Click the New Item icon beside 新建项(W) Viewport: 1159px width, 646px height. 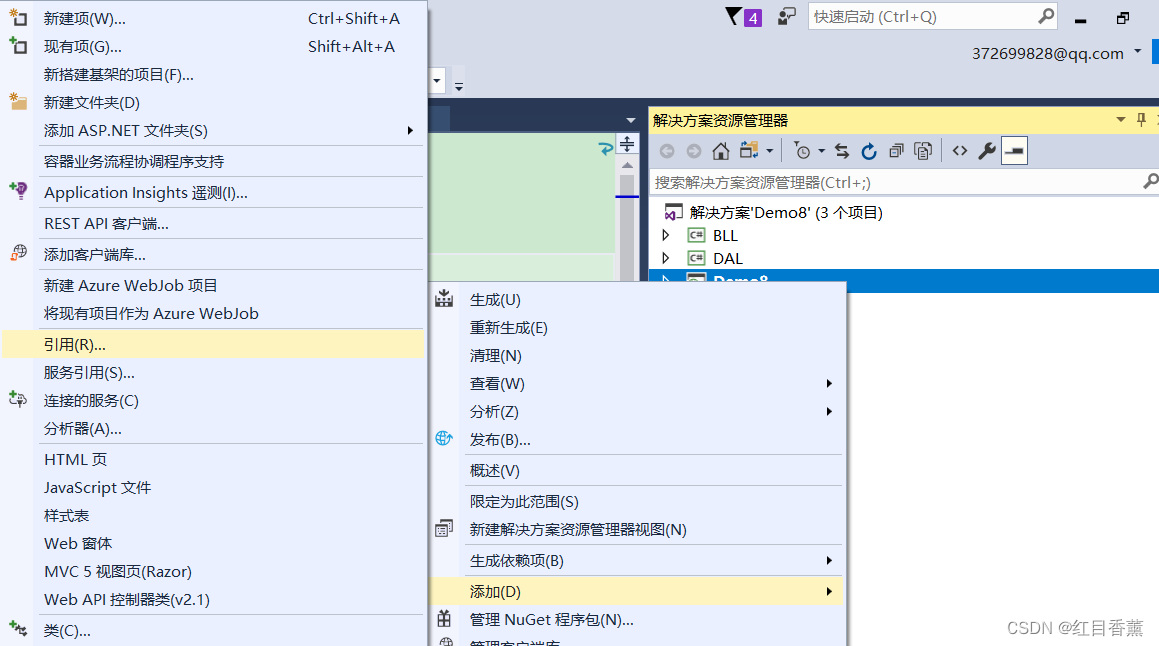tap(17, 16)
